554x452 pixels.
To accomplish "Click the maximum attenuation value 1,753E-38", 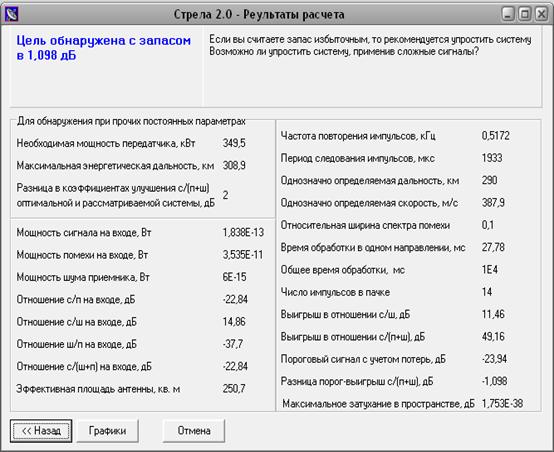I will [502, 404].
